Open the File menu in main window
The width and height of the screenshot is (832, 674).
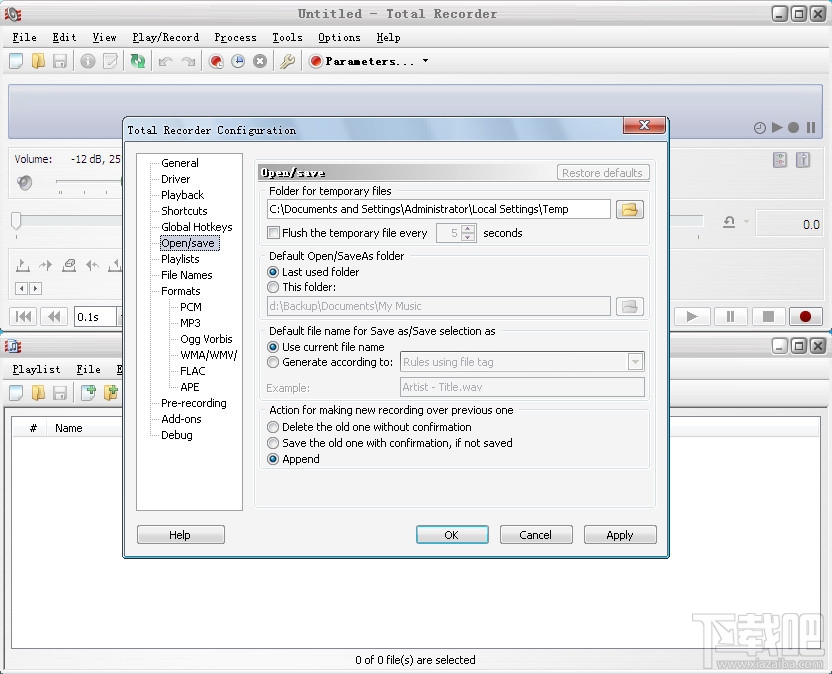[24, 37]
